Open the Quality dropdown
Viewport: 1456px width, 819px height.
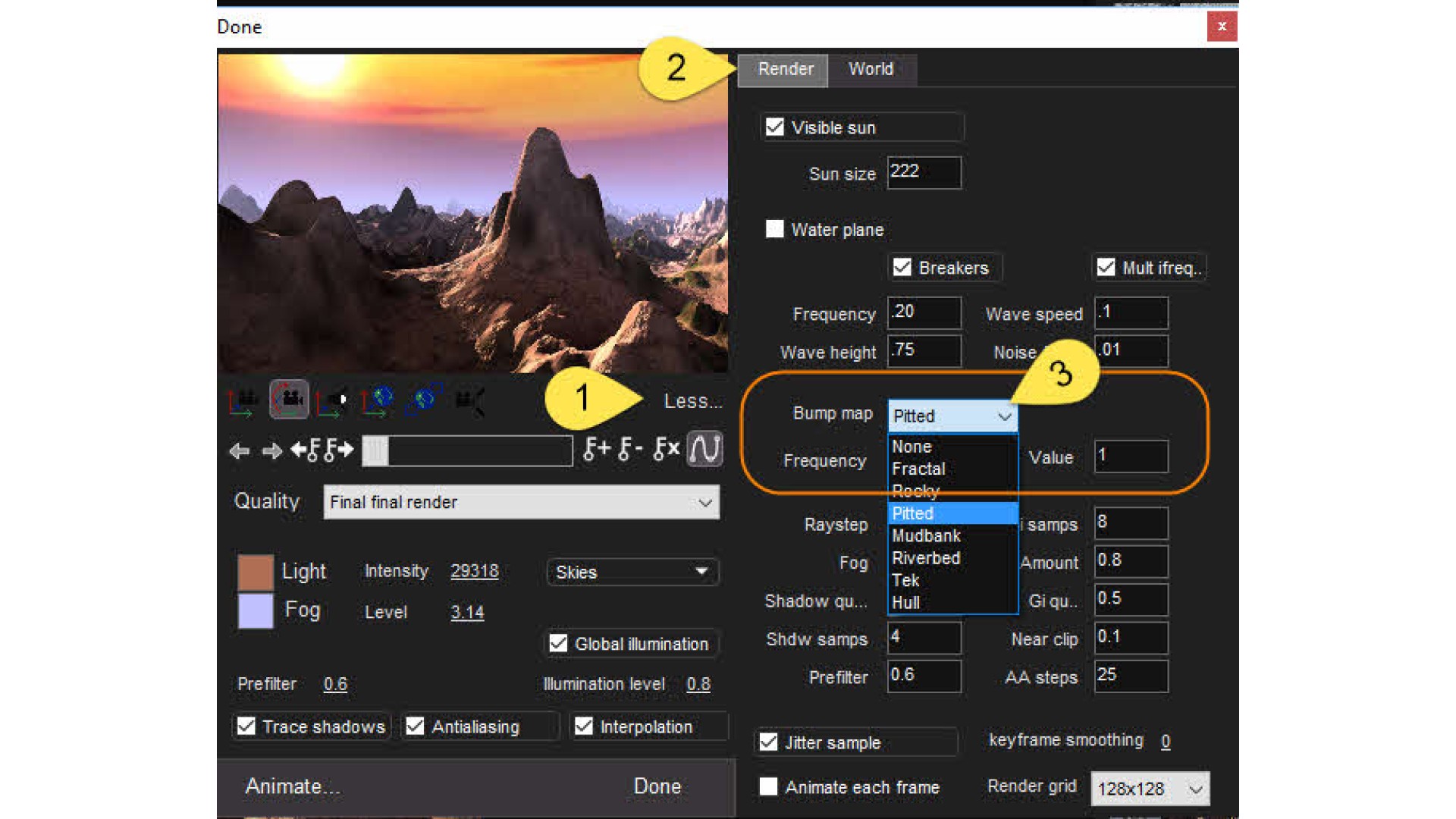[x=521, y=502]
